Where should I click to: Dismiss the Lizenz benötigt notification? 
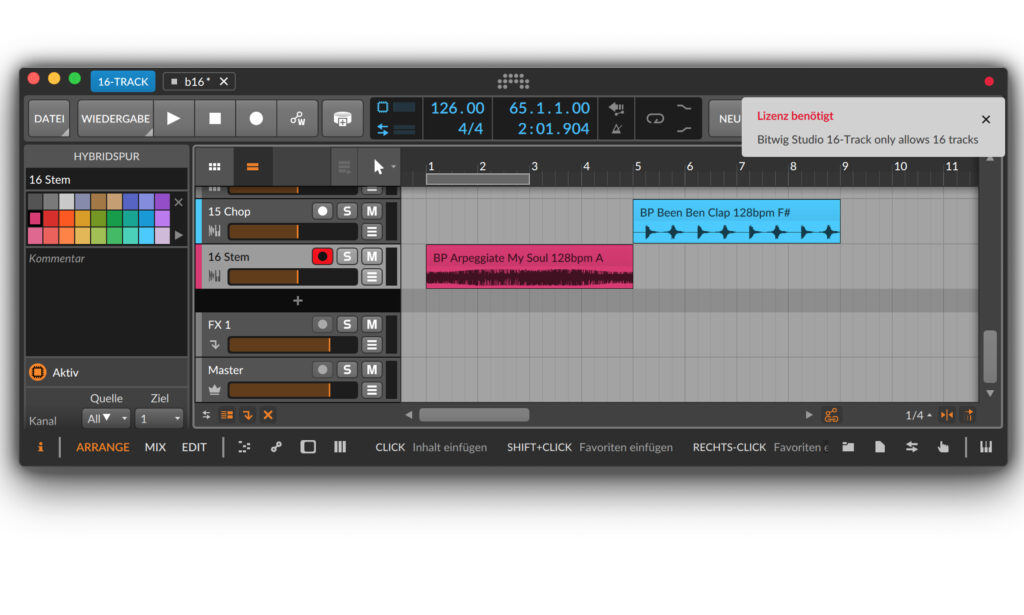pyautogui.click(x=986, y=119)
